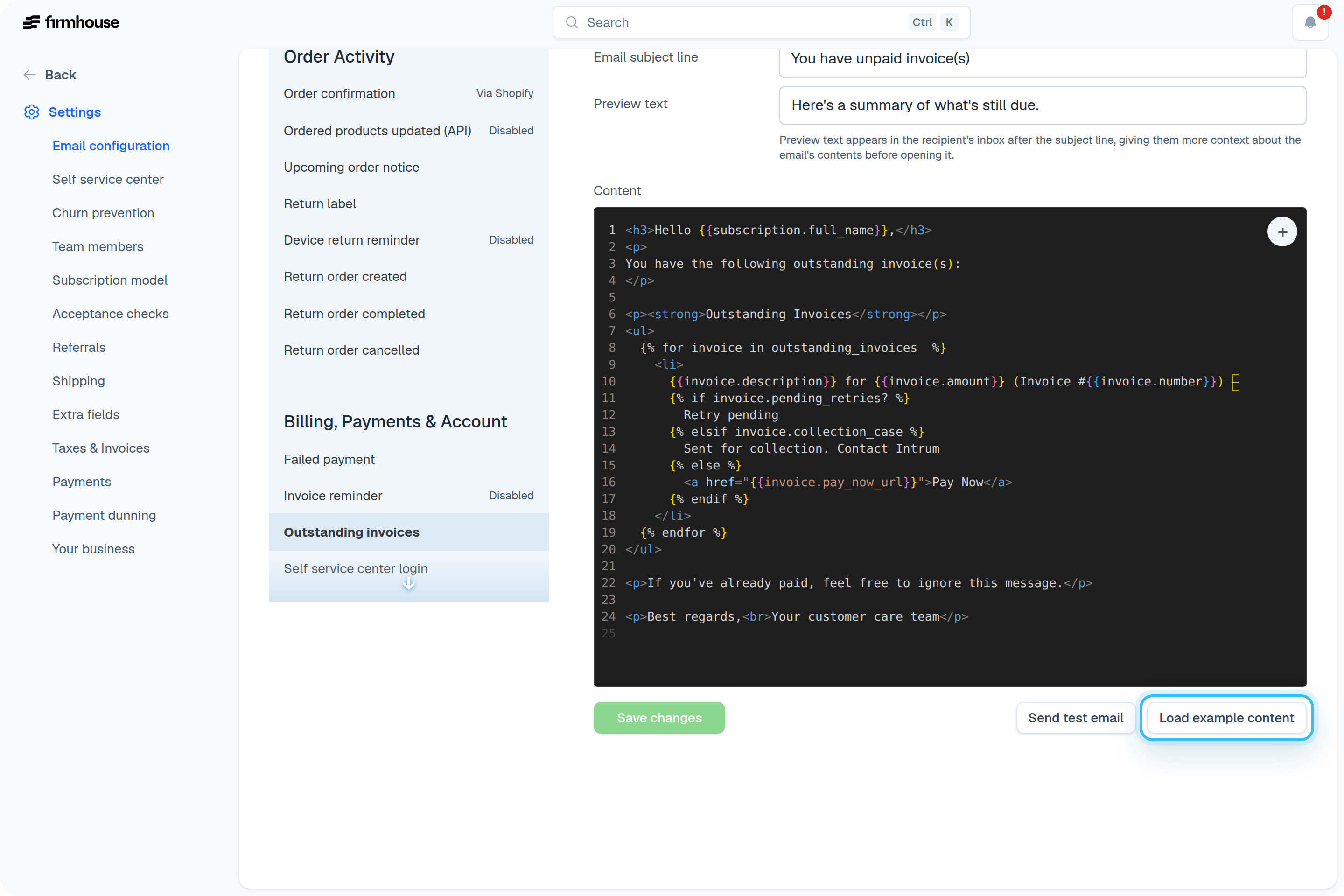
Task: Click the Settings heading in sidebar
Action: [75, 112]
